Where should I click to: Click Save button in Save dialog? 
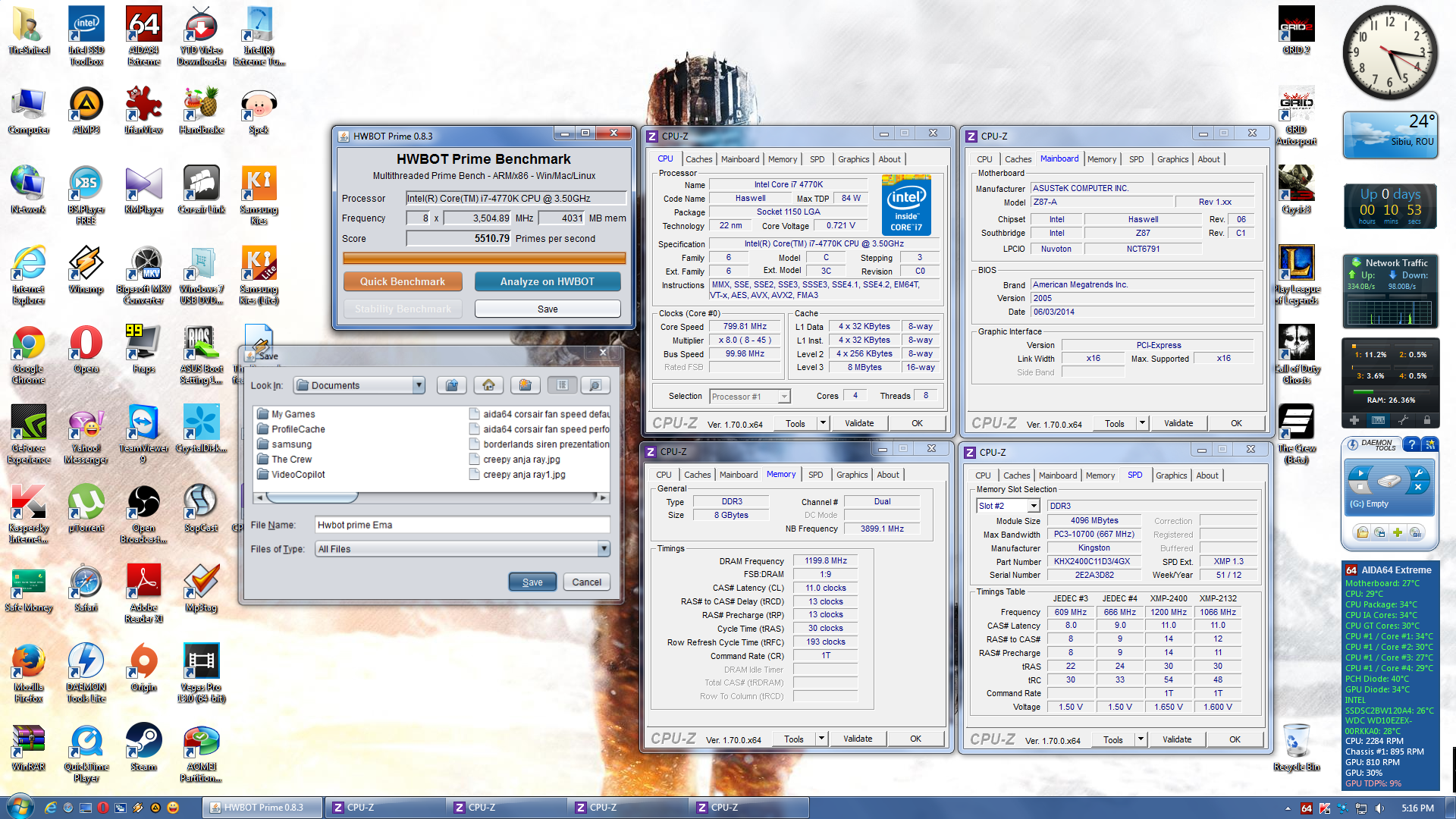532,582
